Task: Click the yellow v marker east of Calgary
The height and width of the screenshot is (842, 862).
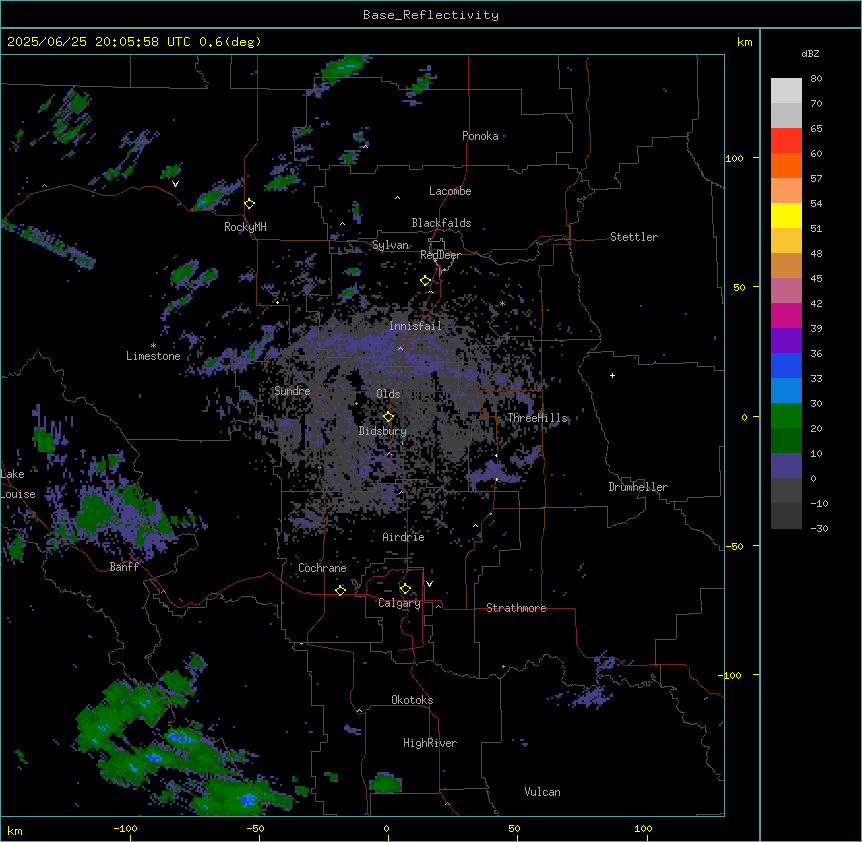Action: tap(429, 584)
